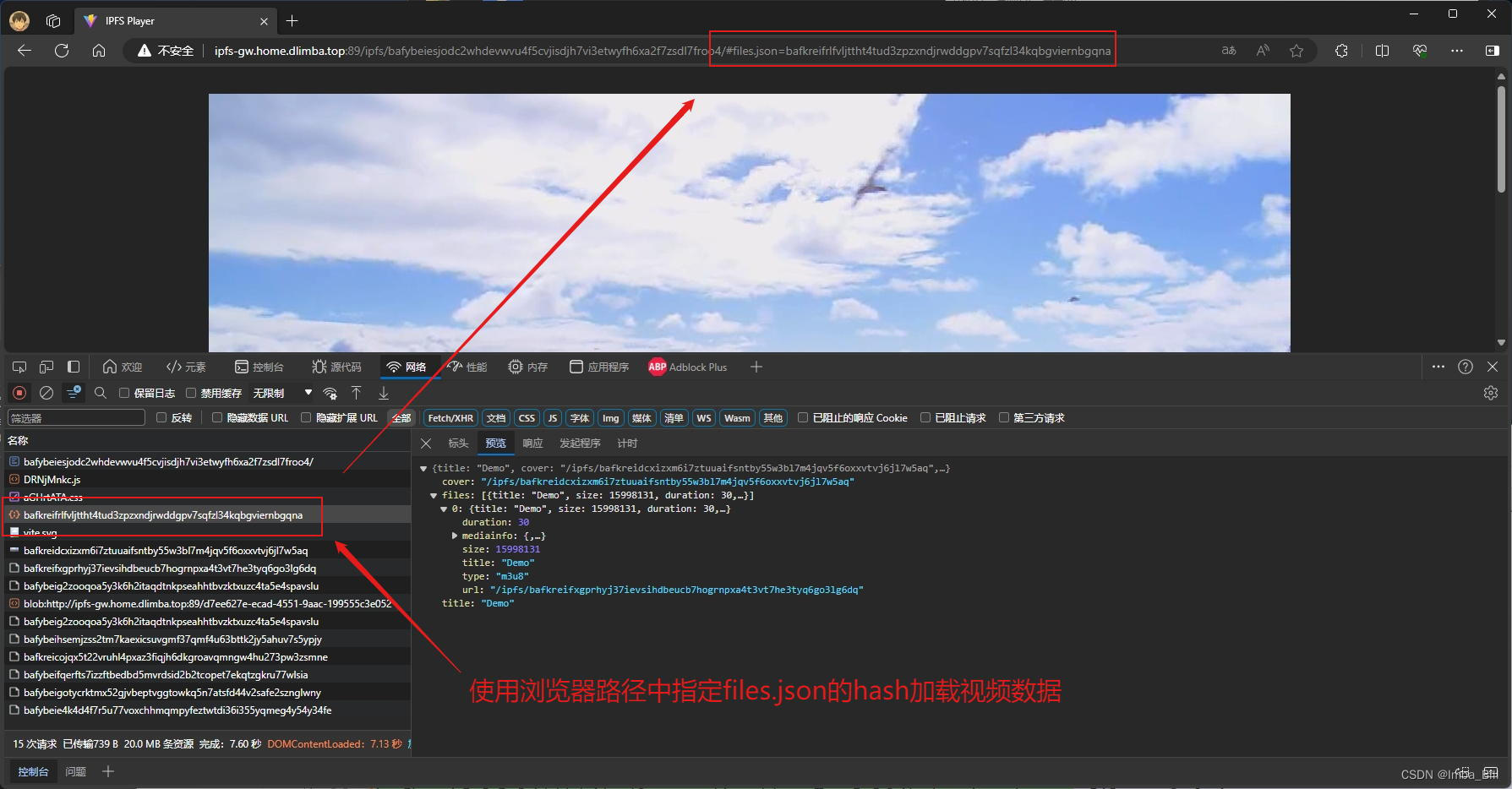
Task: Close the request details pane
Action: [x=426, y=443]
